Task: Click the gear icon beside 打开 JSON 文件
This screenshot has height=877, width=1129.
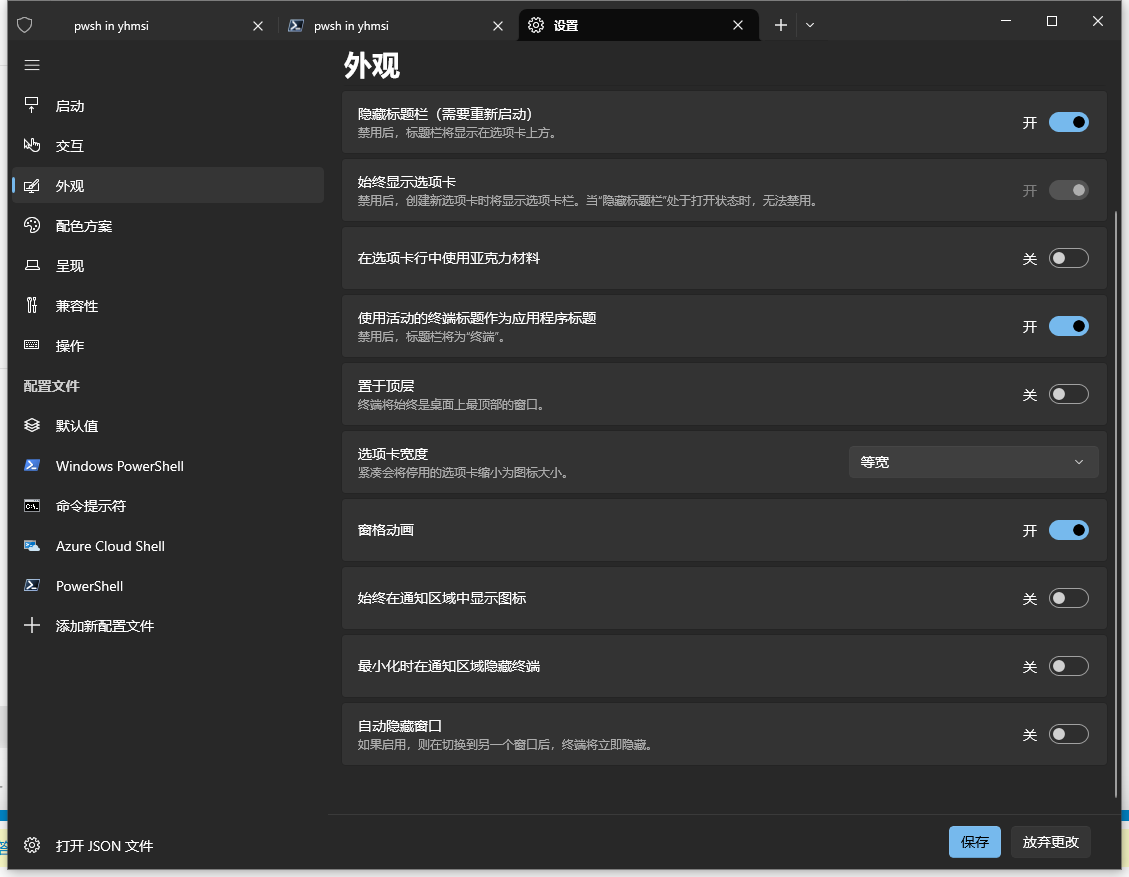Action: pyautogui.click(x=32, y=845)
